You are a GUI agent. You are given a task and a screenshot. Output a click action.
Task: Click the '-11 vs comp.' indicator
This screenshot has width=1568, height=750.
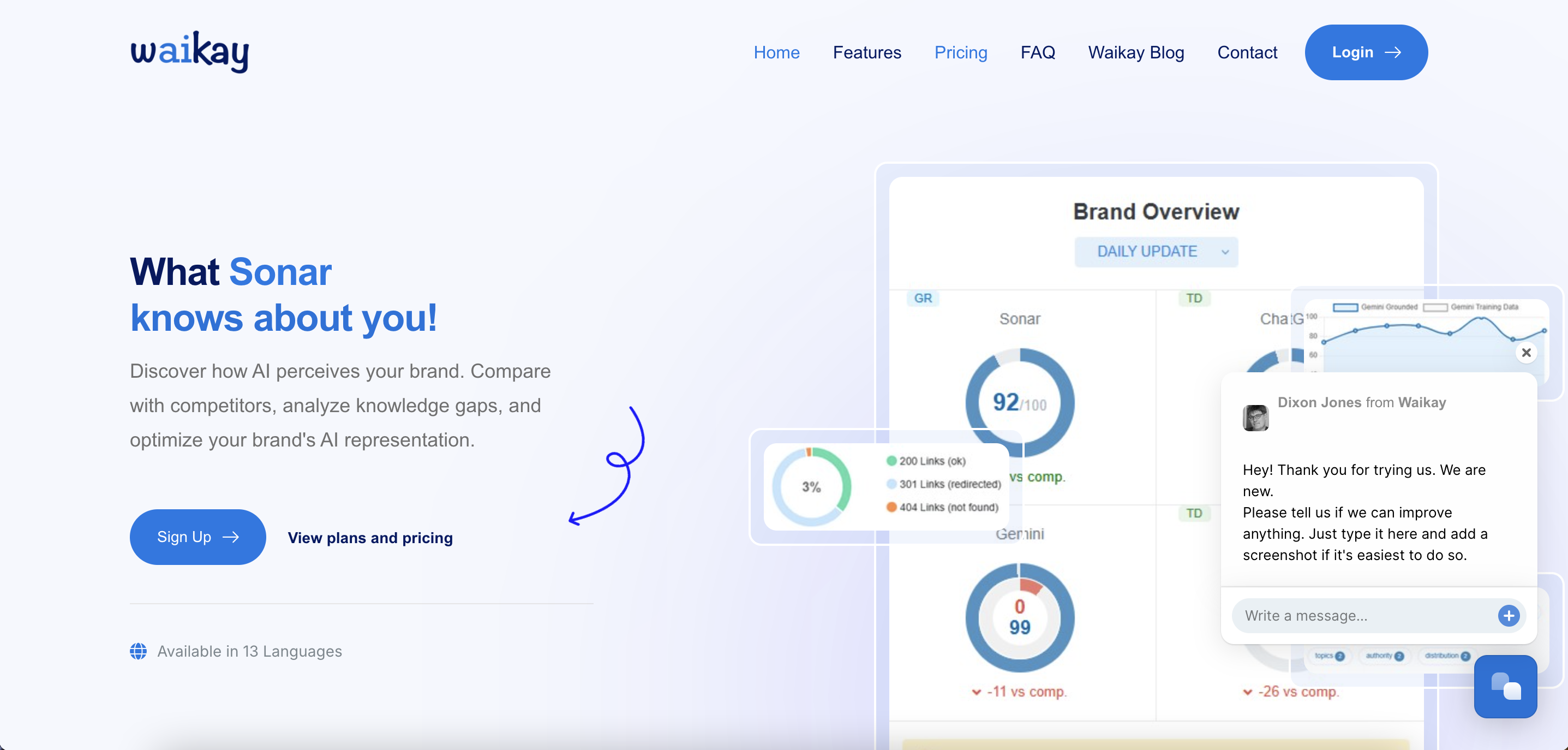click(1020, 692)
